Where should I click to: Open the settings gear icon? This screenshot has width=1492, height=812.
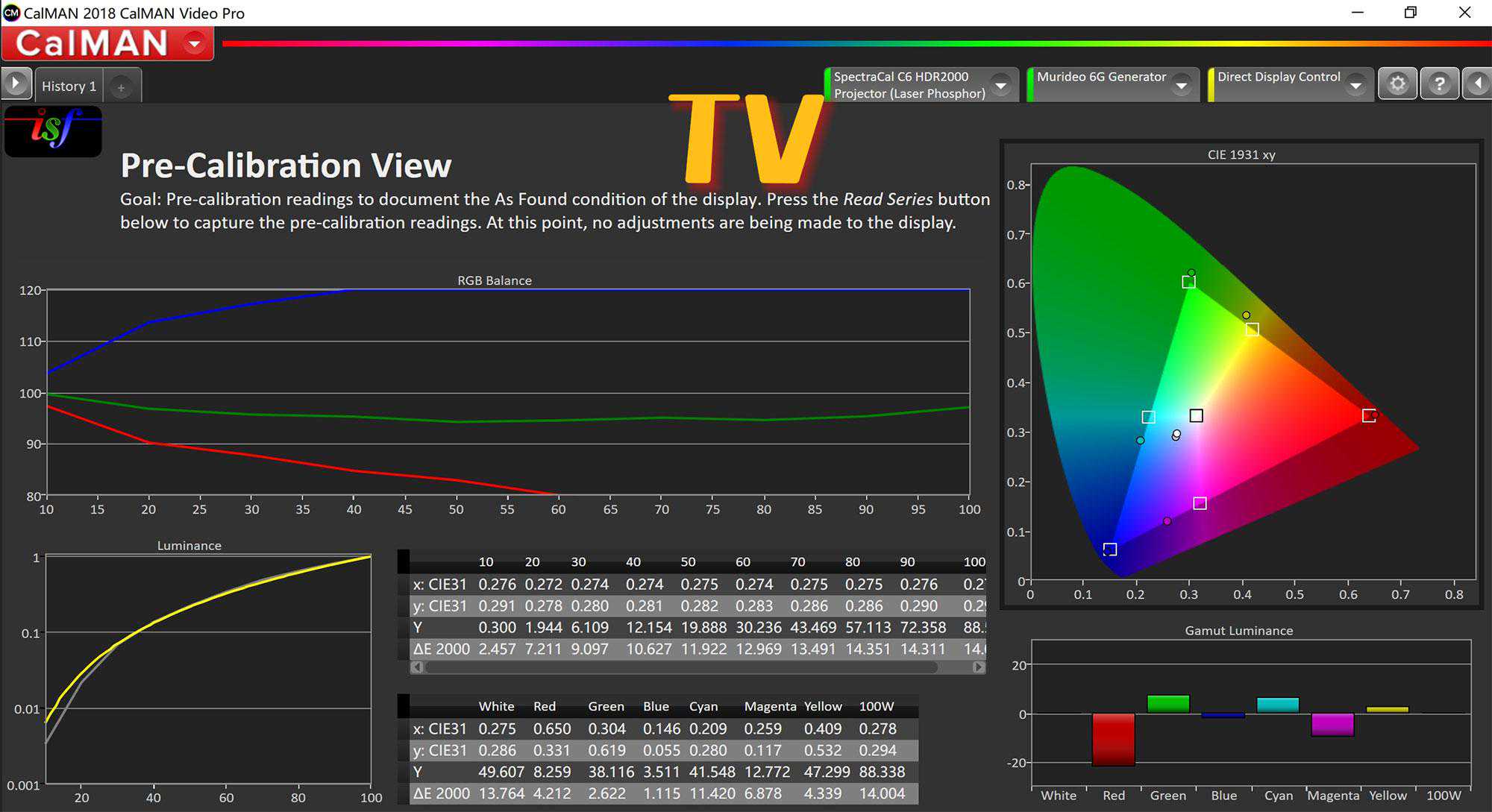click(1397, 84)
